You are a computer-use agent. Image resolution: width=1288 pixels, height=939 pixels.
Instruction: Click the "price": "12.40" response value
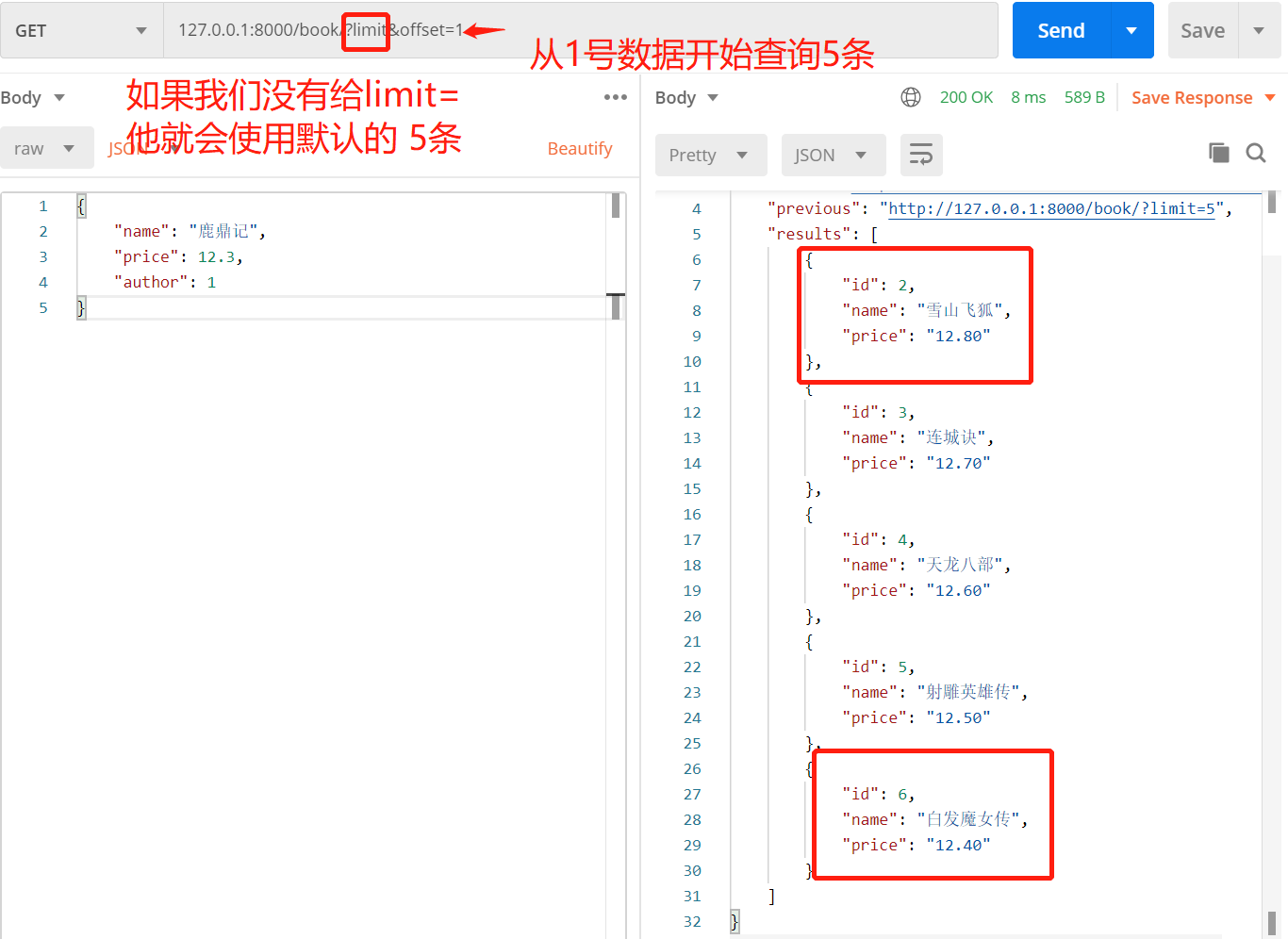click(958, 845)
